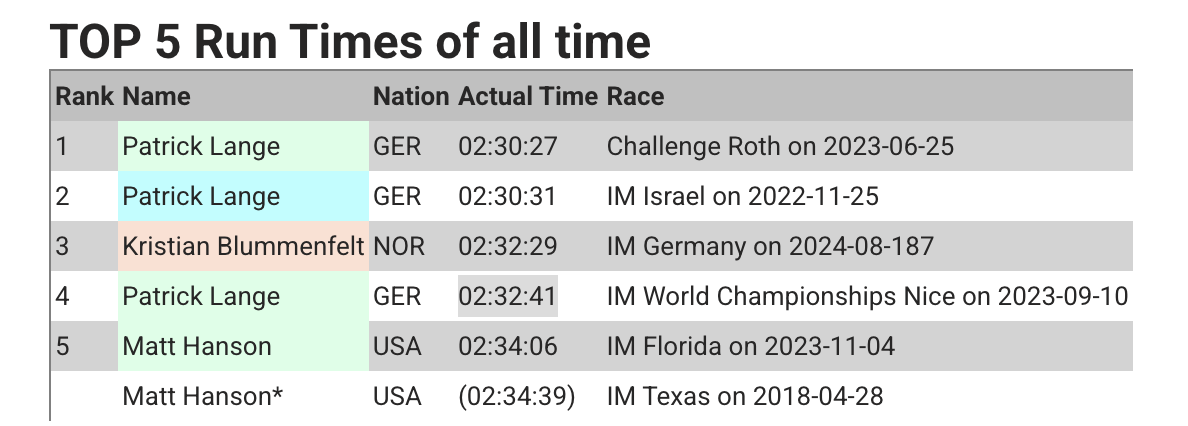Image resolution: width=1188 pixels, height=426 pixels.
Task: Click the Challenge Roth on 2023-06-25 race
Action: pyautogui.click(x=780, y=147)
